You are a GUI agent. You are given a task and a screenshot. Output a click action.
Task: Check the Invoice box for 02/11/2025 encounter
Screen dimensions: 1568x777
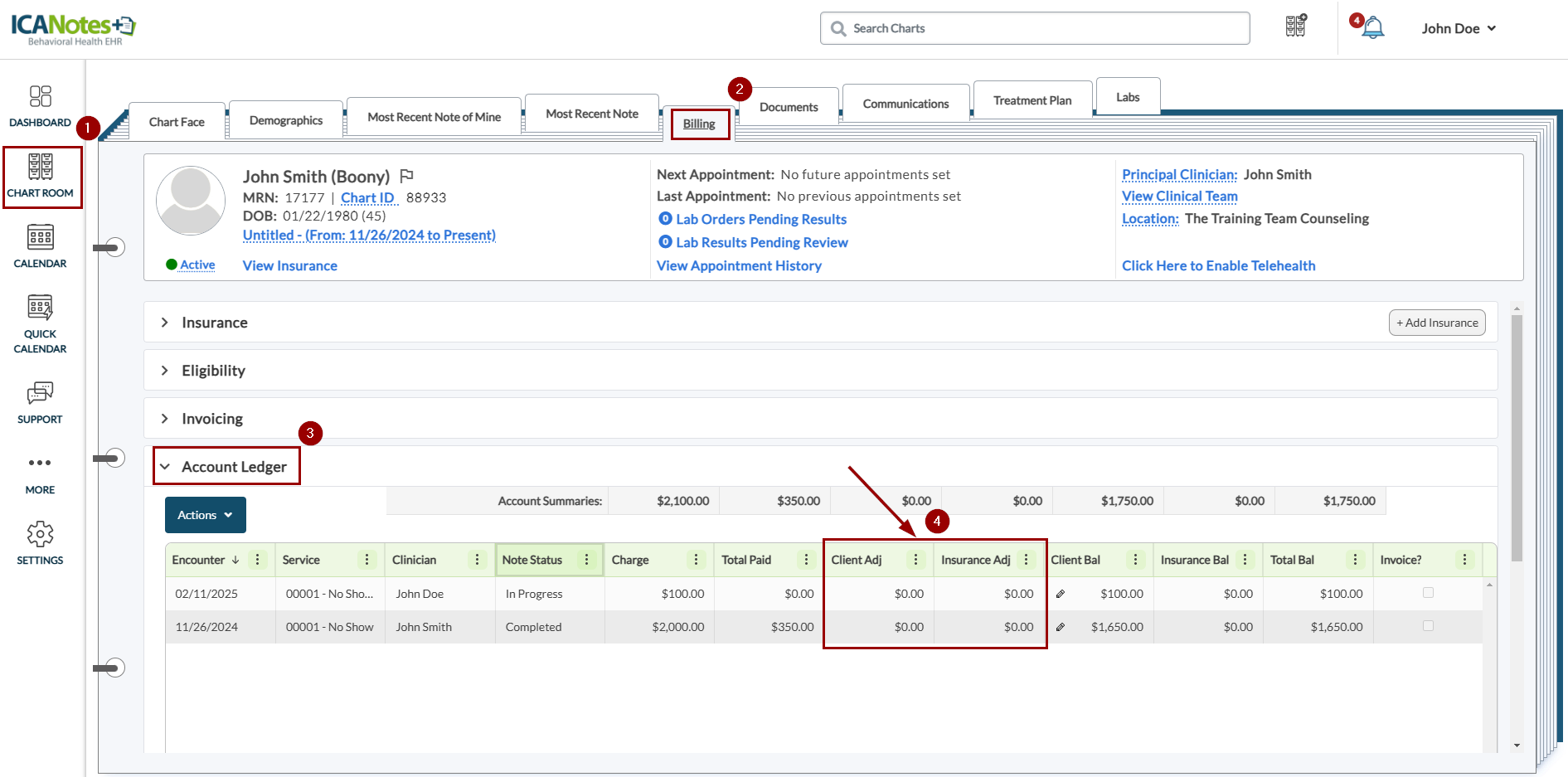1428,593
